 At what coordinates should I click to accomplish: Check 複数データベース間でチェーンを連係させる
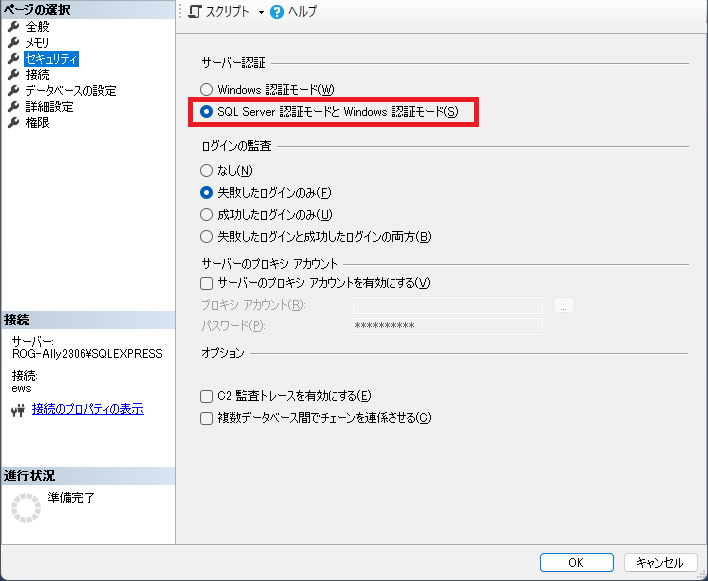(x=206, y=418)
